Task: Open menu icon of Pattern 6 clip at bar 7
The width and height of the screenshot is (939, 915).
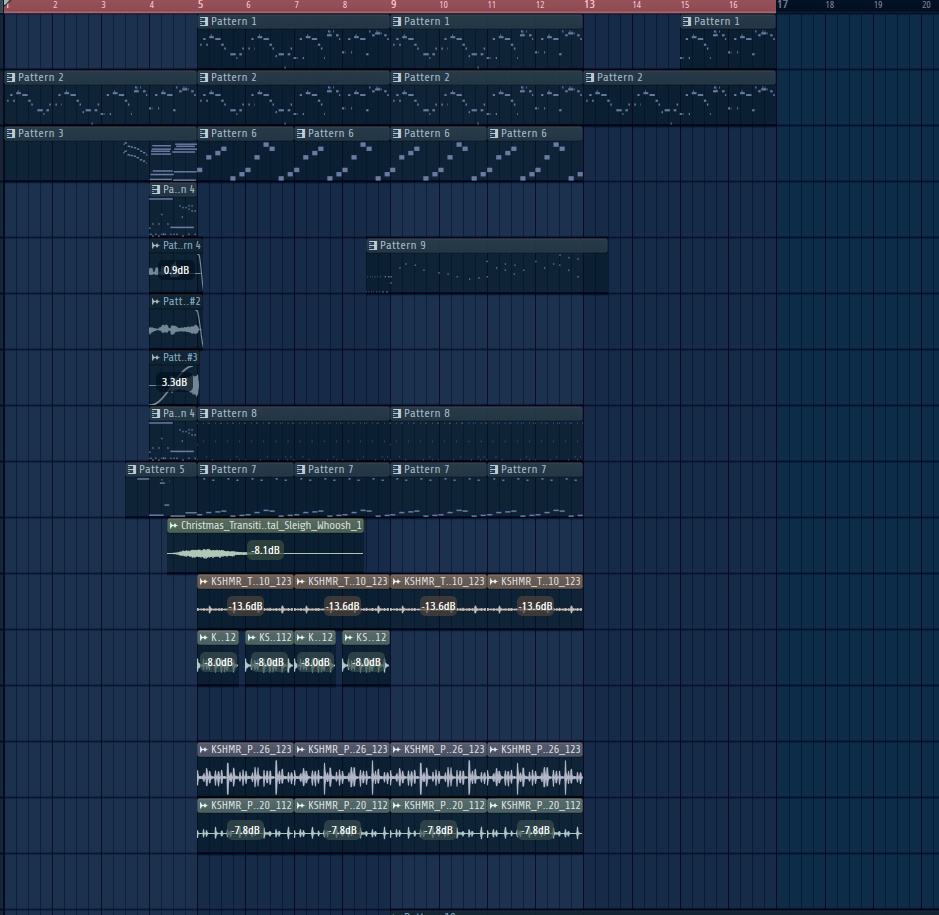Action: (x=301, y=134)
